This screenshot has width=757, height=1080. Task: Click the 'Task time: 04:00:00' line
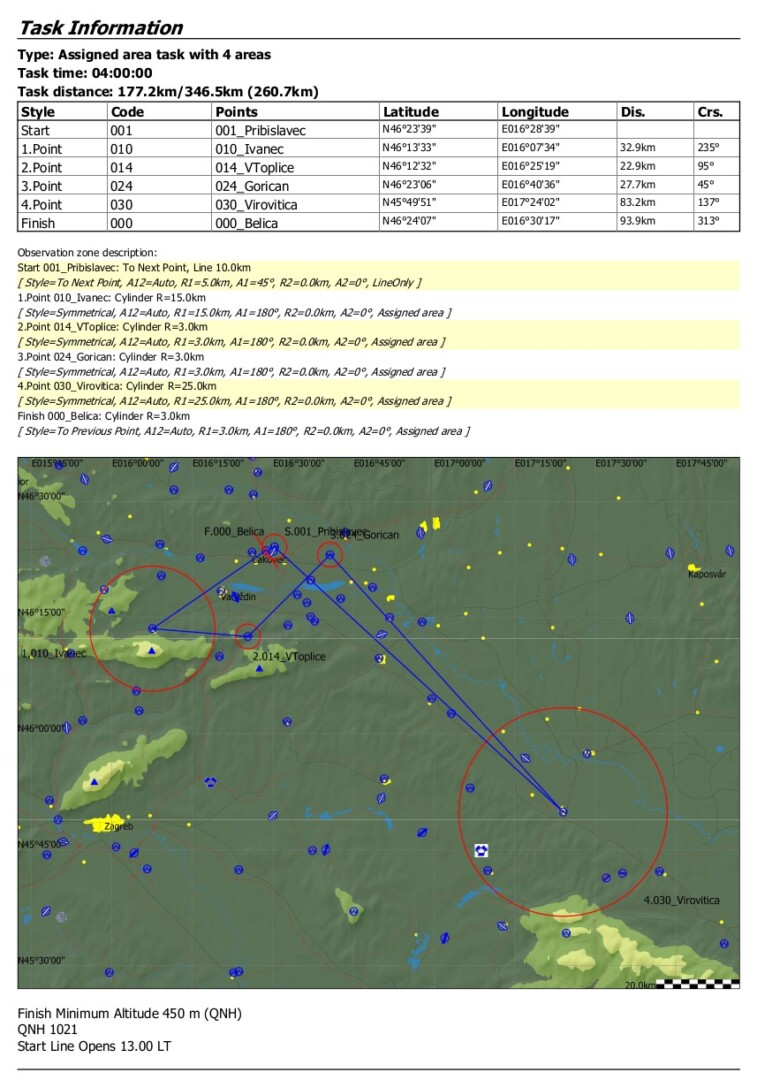(x=85, y=73)
